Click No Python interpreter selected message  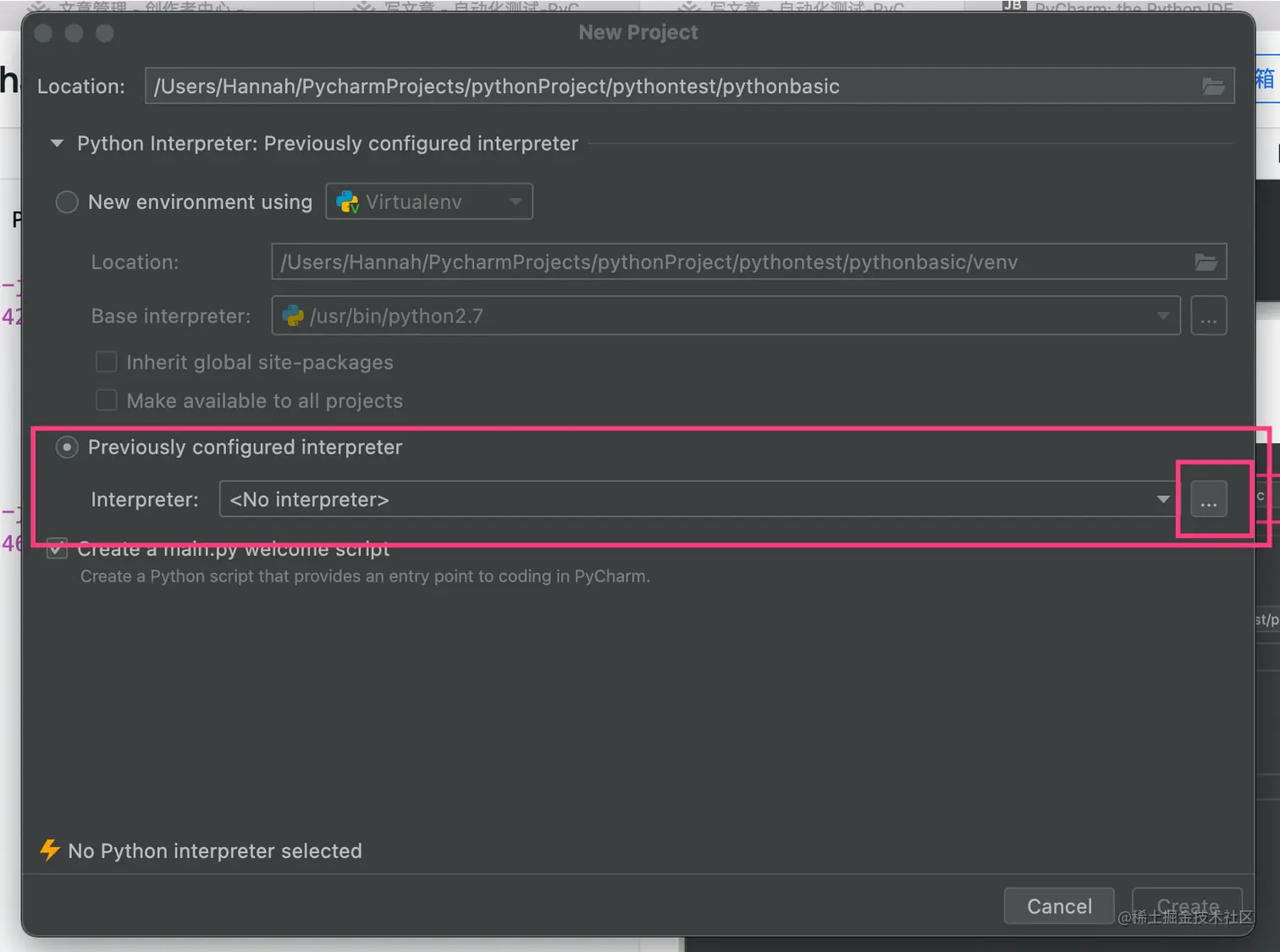(x=215, y=851)
